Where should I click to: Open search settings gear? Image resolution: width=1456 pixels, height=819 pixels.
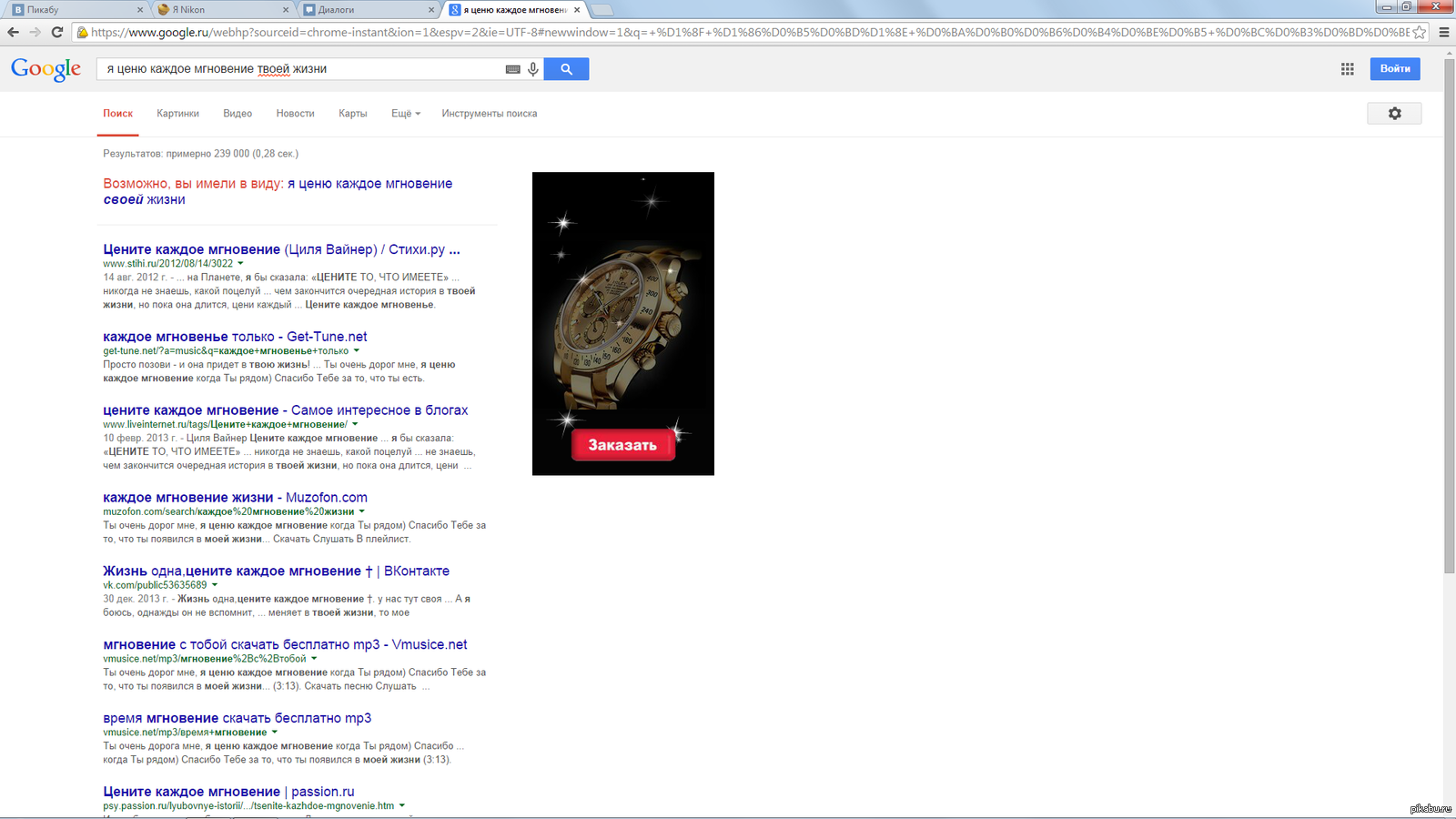tap(1394, 114)
